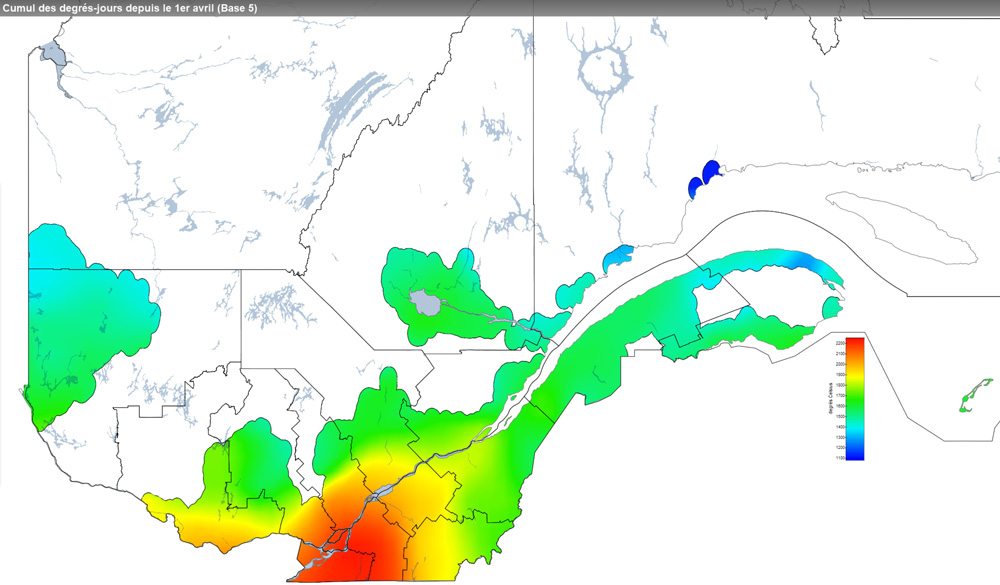Viewport: 1000px width, 585px height.
Task: Click the green band of the legend scale
Action: (856, 400)
